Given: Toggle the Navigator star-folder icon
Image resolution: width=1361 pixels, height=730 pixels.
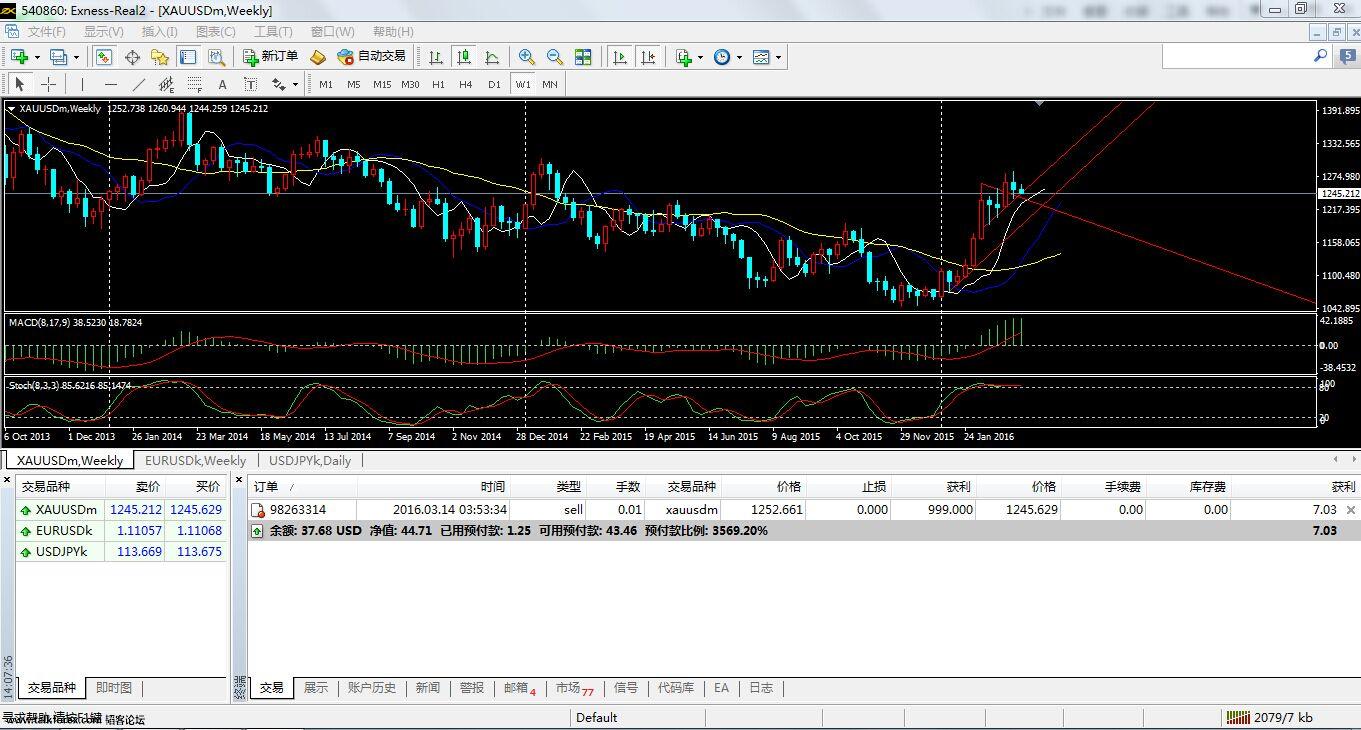Looking at the screenshot, I should click(160, 57).
